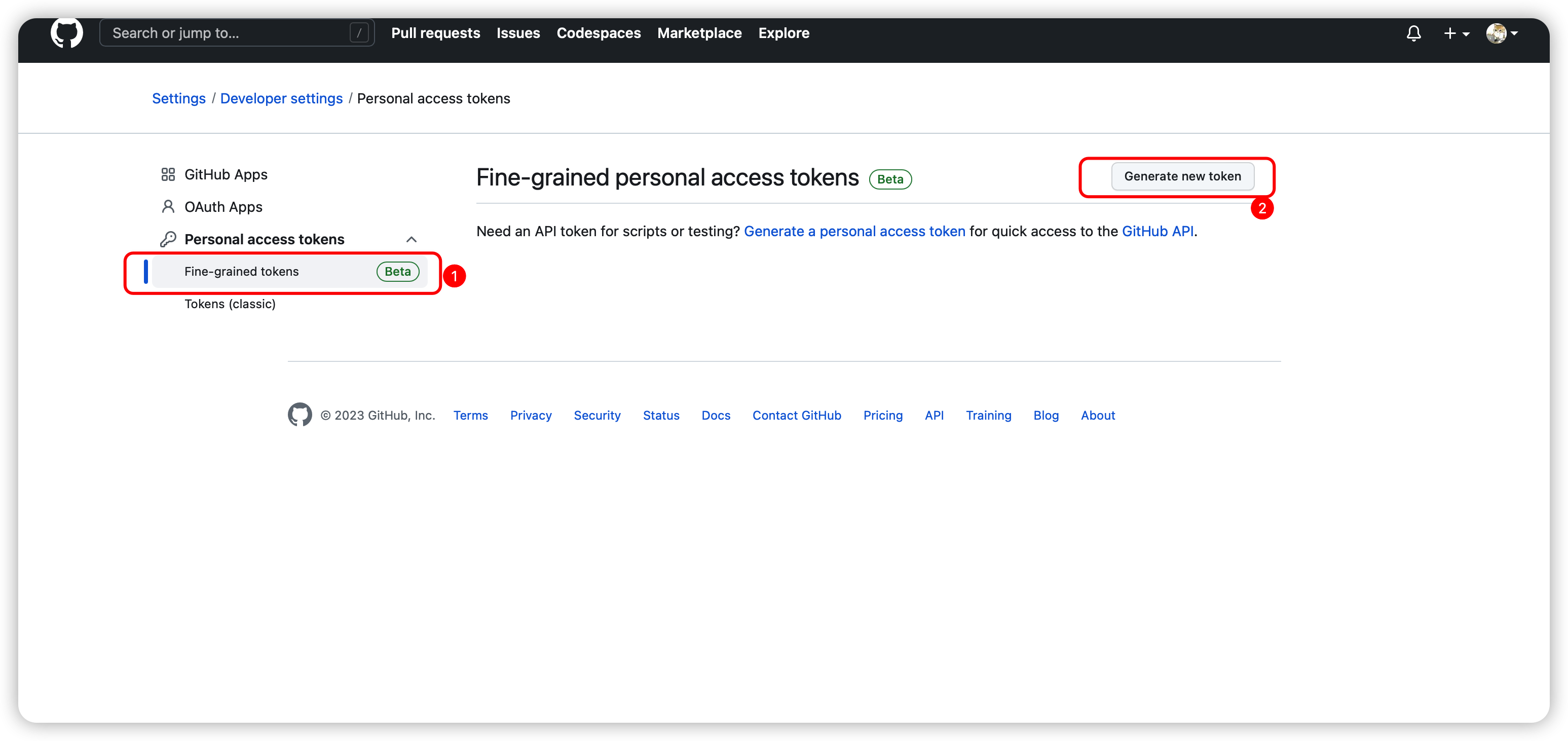Click the OAuth Apps person icon

coord(168,207)
